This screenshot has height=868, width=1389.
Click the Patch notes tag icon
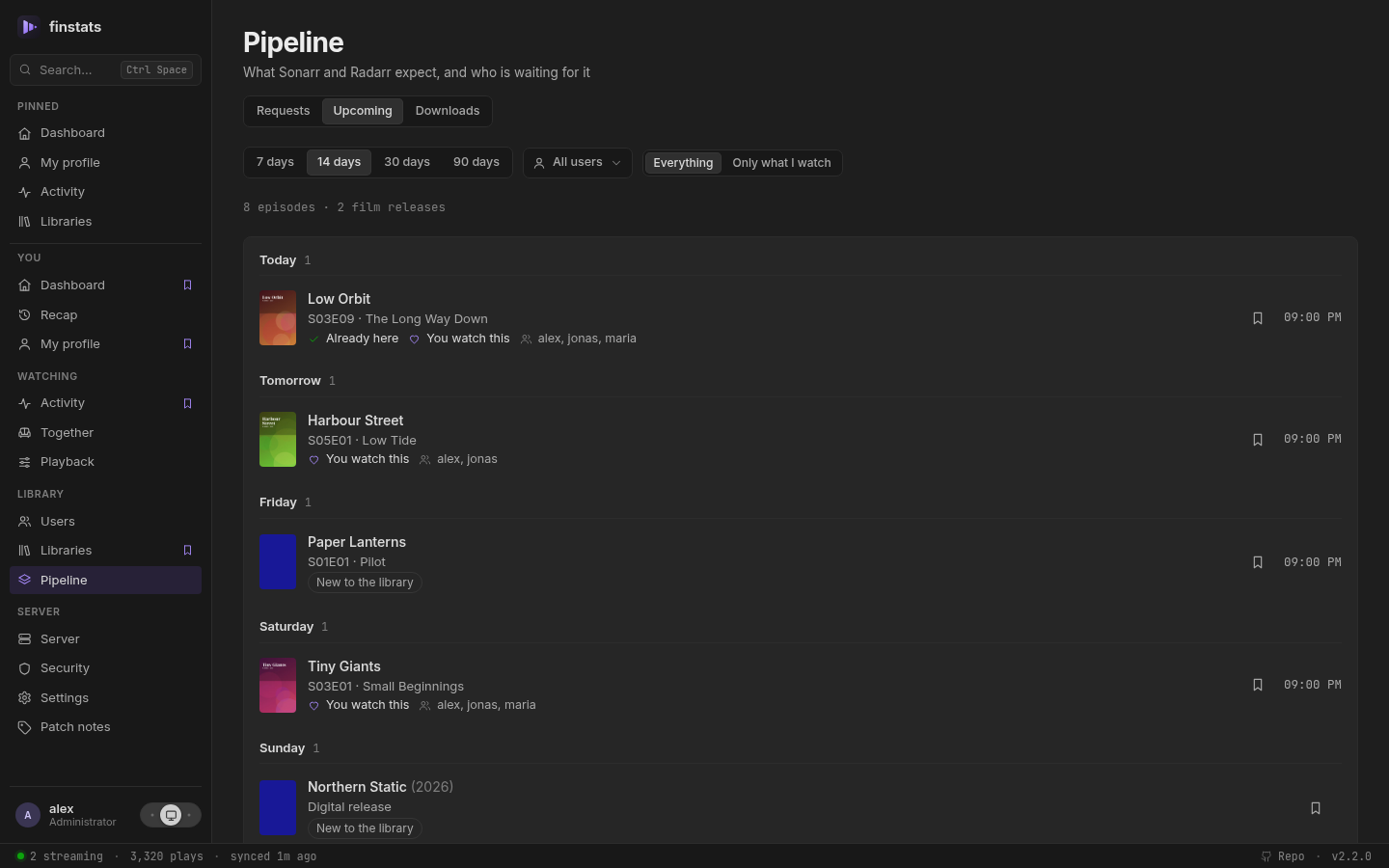pos(25,727)
